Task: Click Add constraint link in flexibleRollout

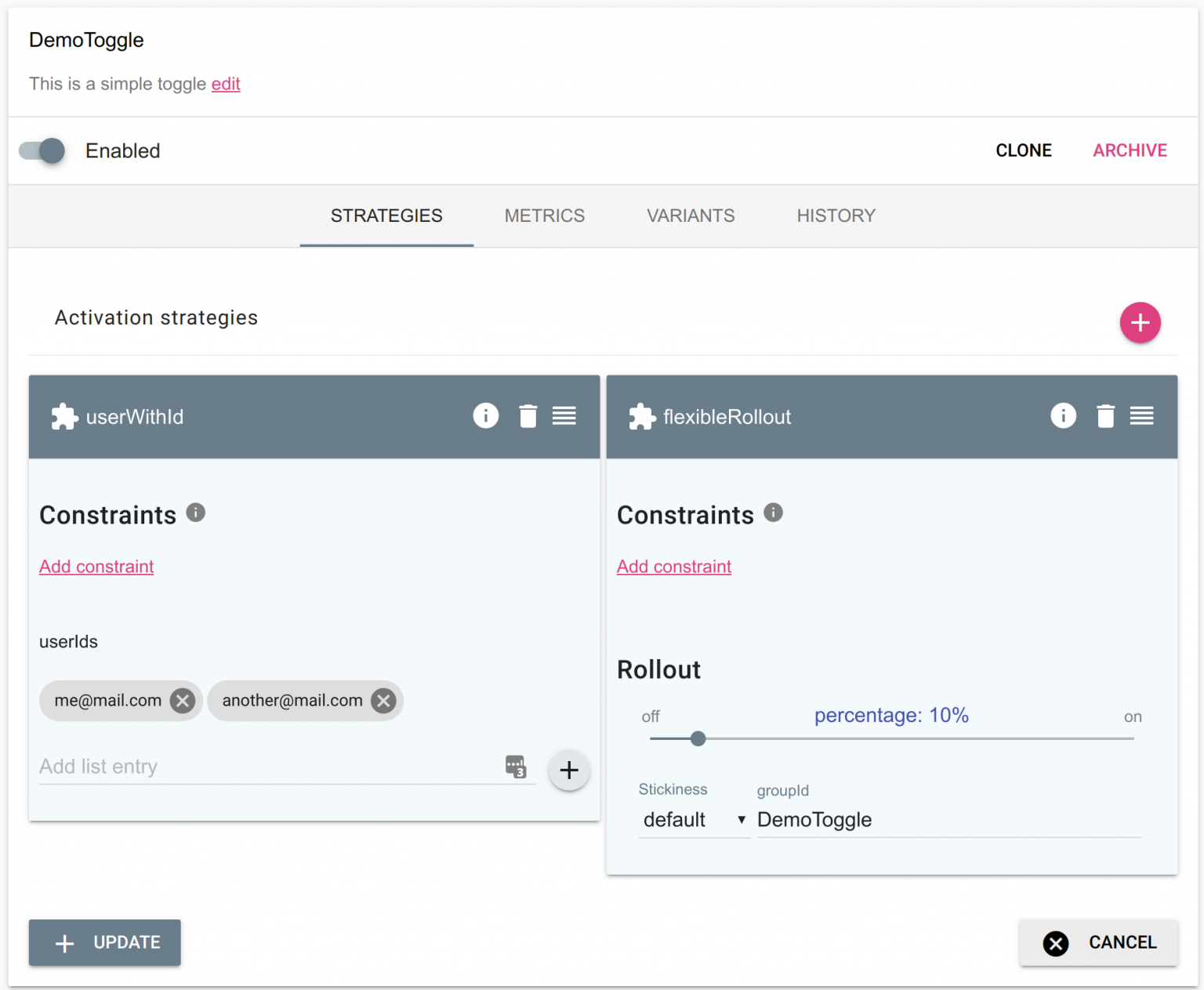Action: click(673, 567)
